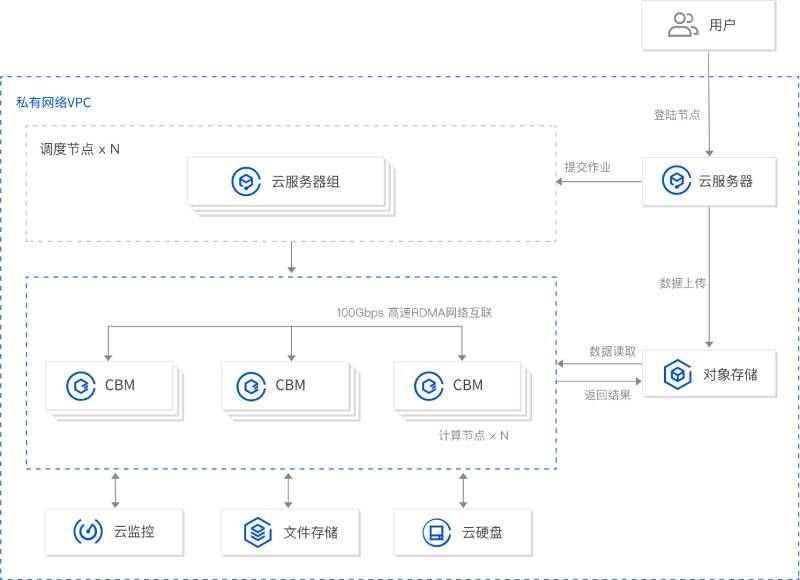Click the 返回结果 arrow label
800x580 pixels.
608,395
